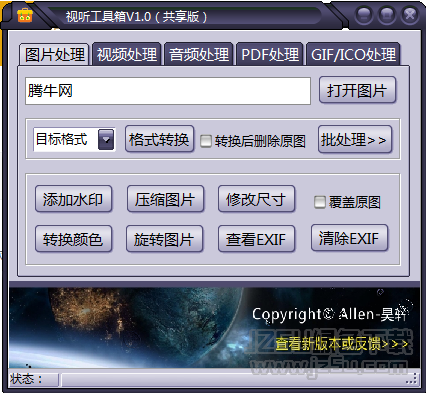The height and width of the screenshot is (393, 426).
Task: Switch to the 图片处理 tab
Action: tap(54, 54)
